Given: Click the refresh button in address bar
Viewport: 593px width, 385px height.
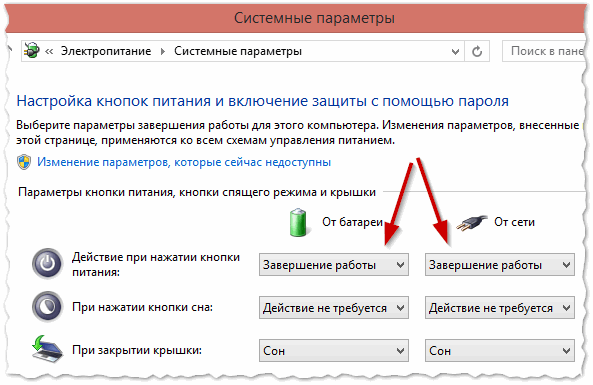Looking at the screenshot, I should (x=477, y=51).
